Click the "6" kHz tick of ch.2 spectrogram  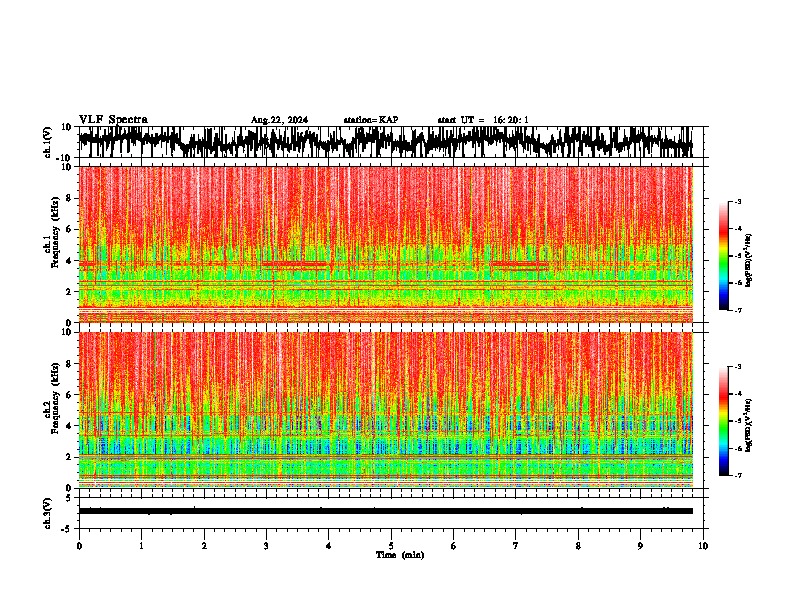[x=70, y=394]
